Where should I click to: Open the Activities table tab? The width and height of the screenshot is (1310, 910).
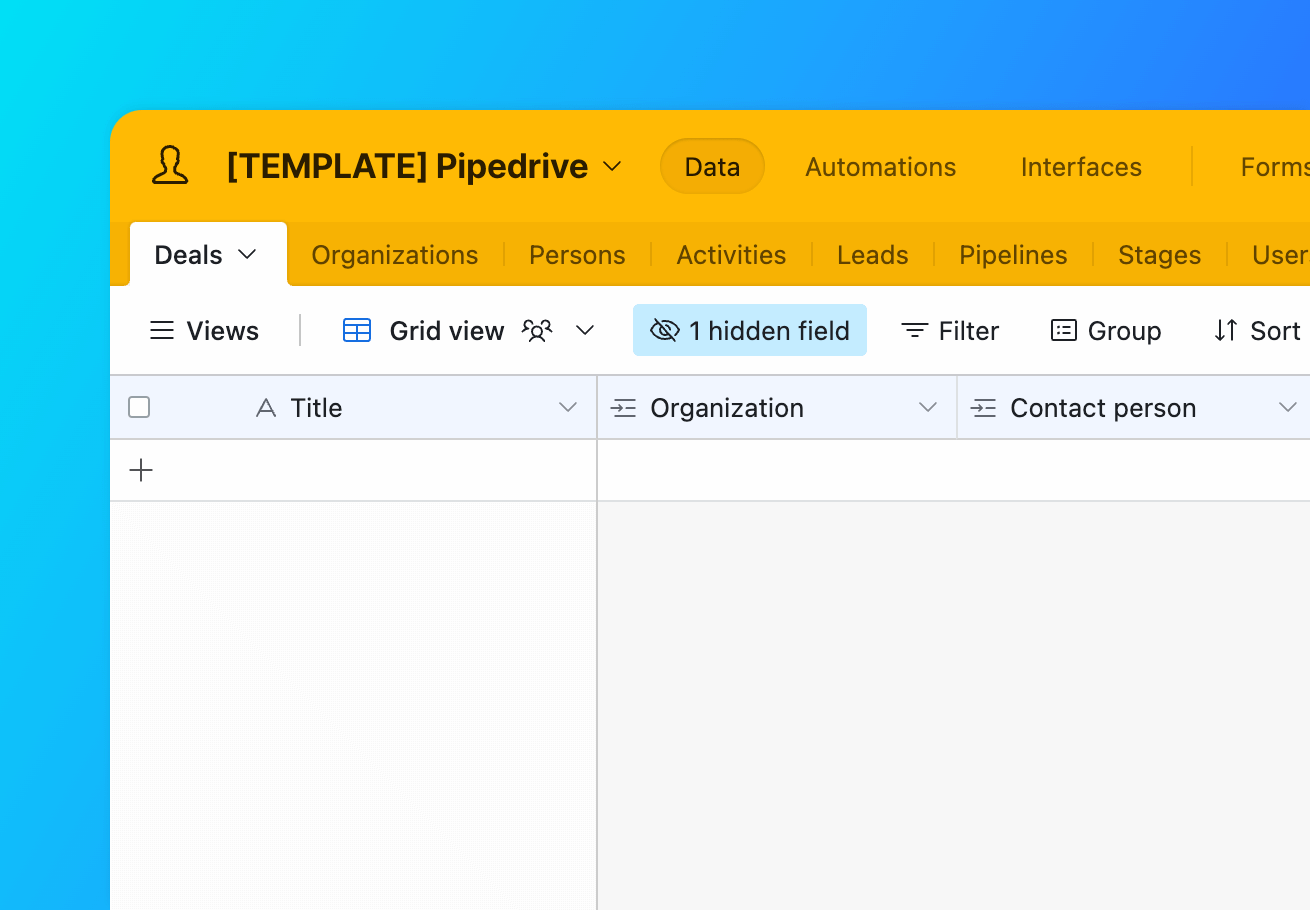[x=731, y=255]
